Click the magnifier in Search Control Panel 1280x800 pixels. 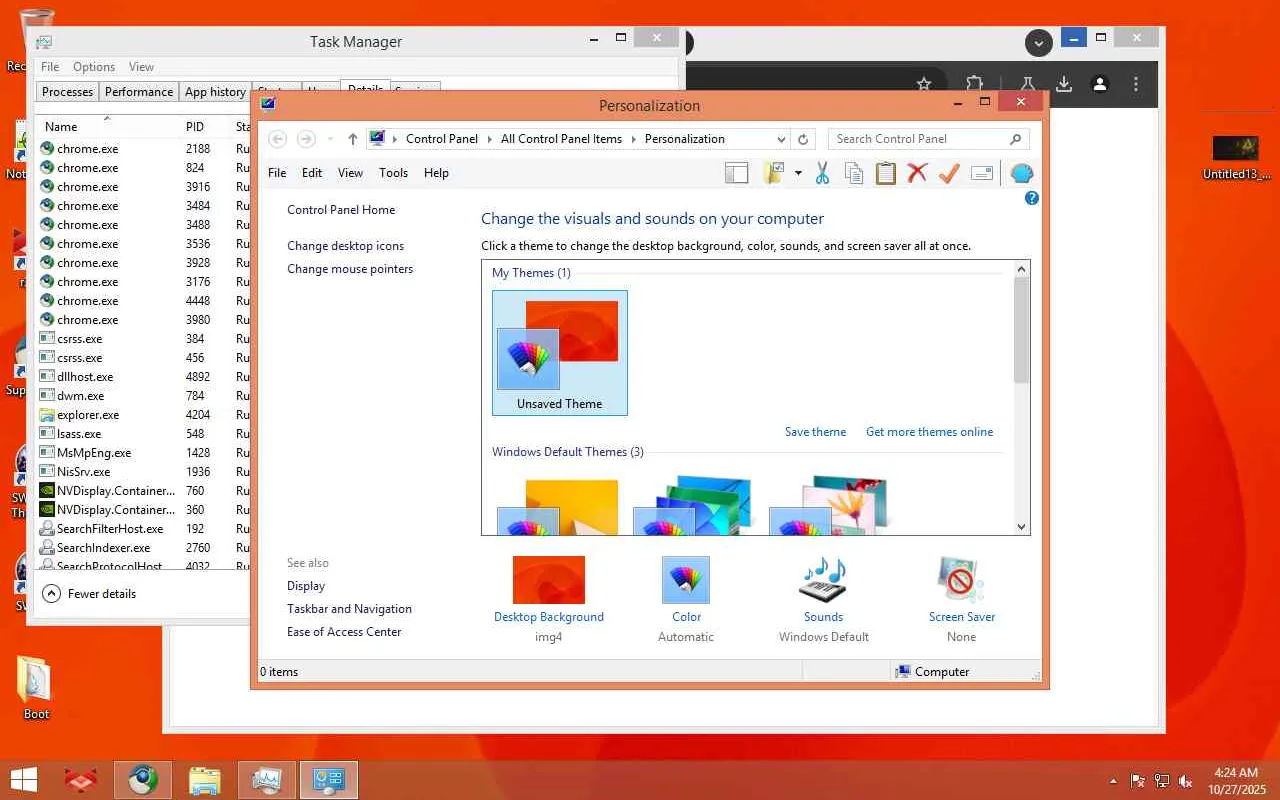[1015, 139]
